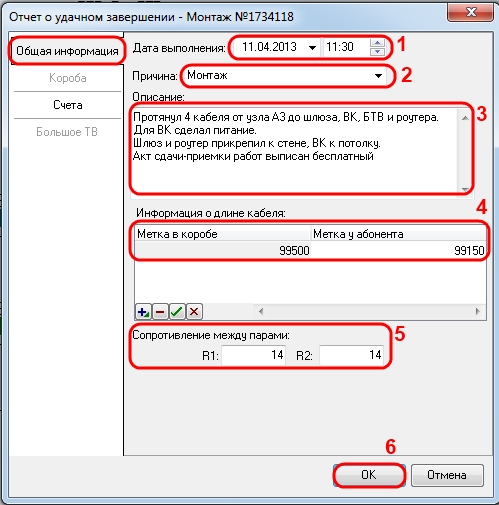This screenshot has height=505, width=499.
Task: Close the report dialog window
Action: (x=471, y=12)
